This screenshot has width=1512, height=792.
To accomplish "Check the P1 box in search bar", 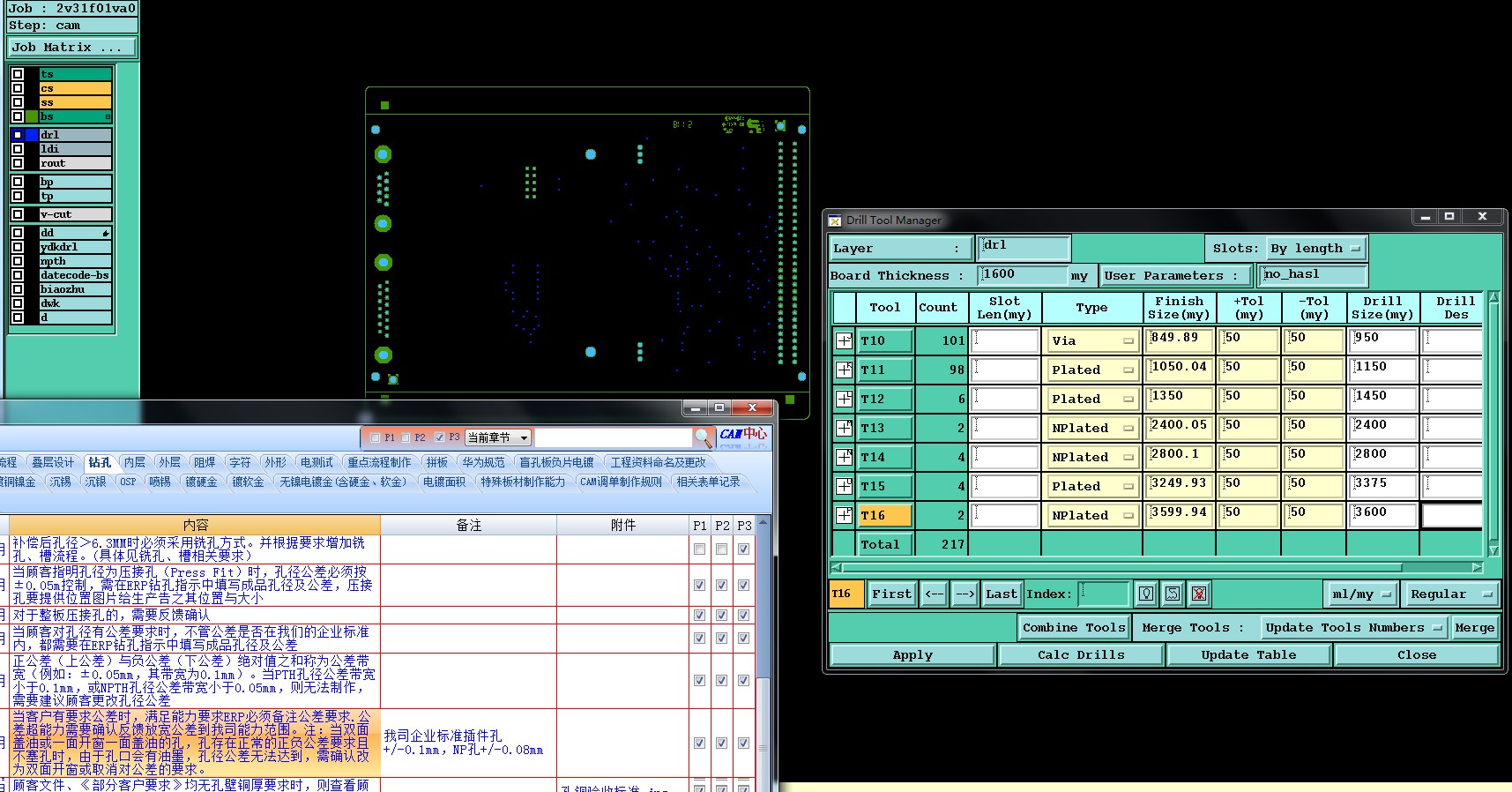I will click(x=376, y=437).
